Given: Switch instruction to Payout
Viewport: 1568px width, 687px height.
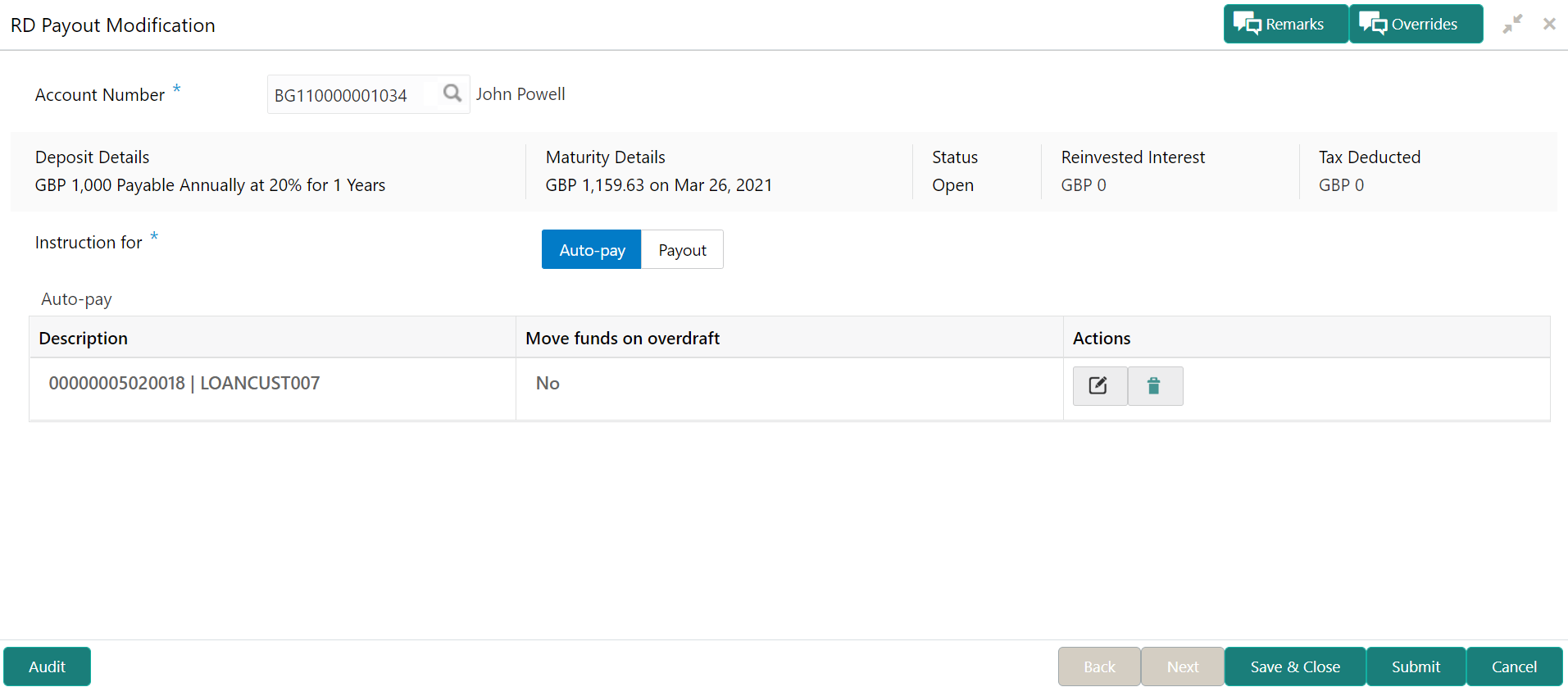Looking at the screenshot, I should click(x=682, y=250).
